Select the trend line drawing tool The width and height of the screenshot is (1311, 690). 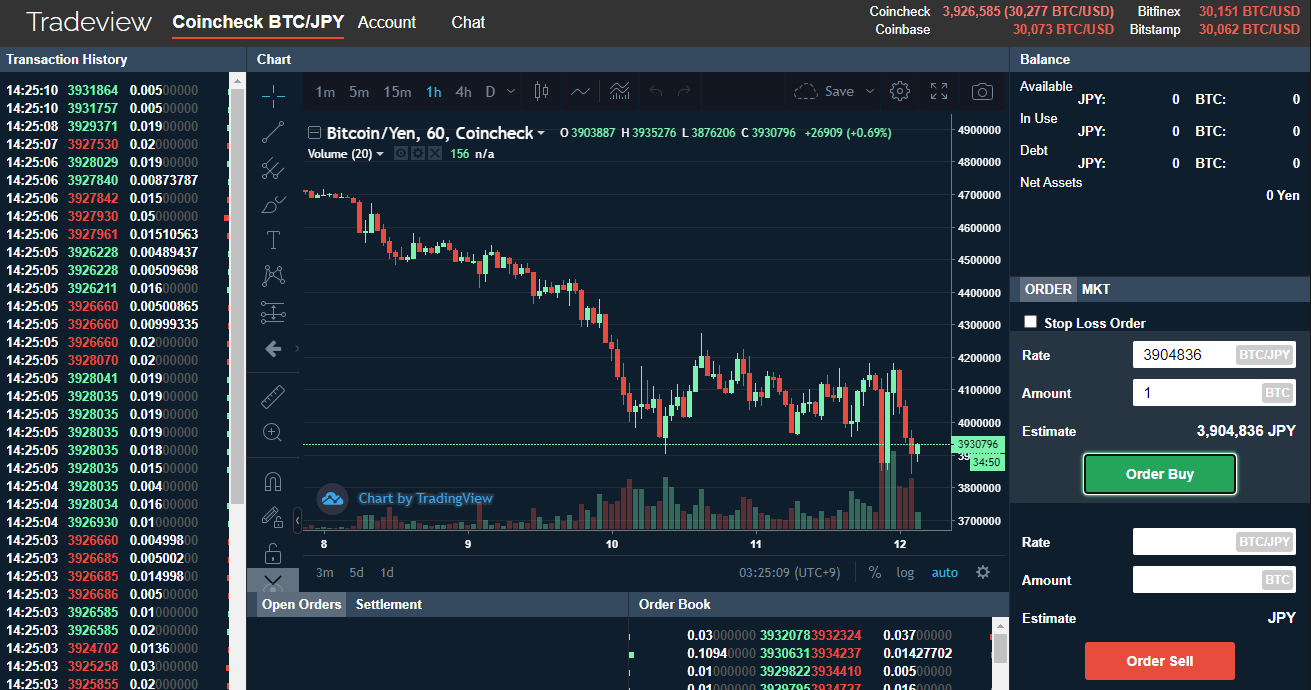coord(272,132)
